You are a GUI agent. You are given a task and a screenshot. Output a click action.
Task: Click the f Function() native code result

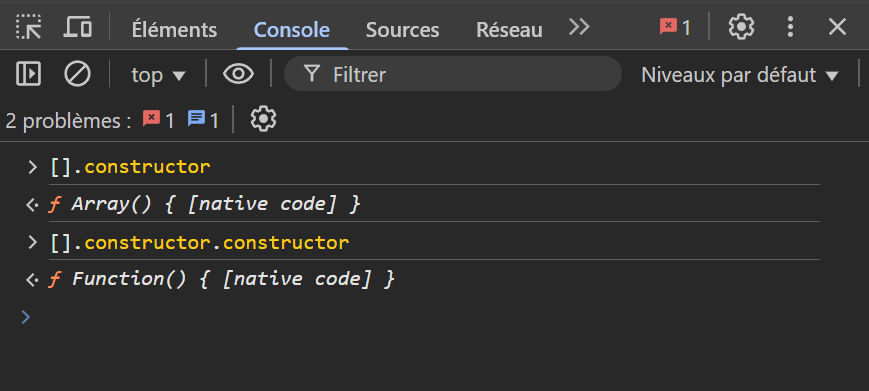coord(222,279)
